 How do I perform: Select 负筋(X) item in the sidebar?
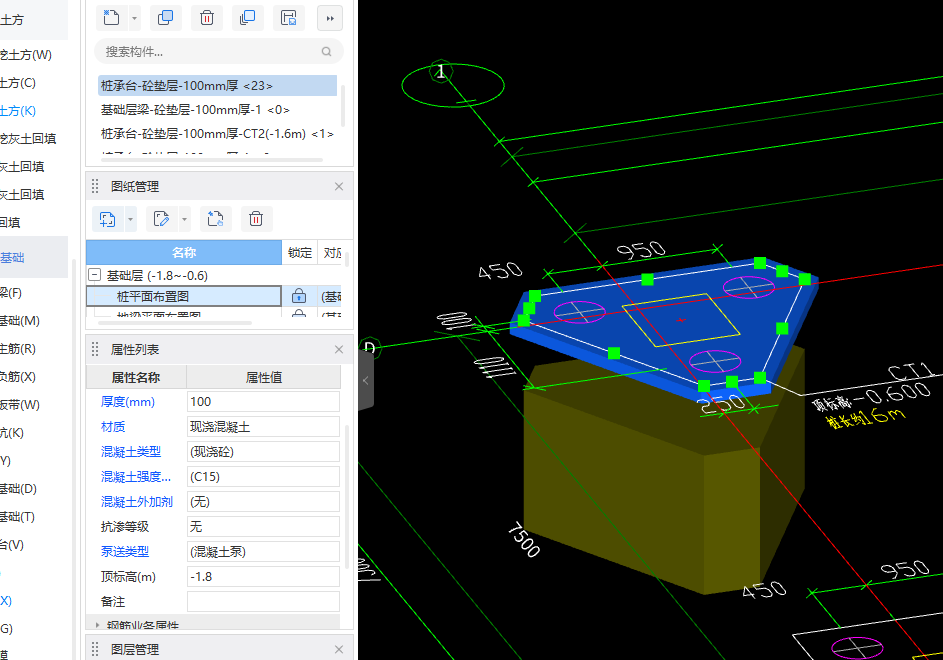(x=18, y=377)
